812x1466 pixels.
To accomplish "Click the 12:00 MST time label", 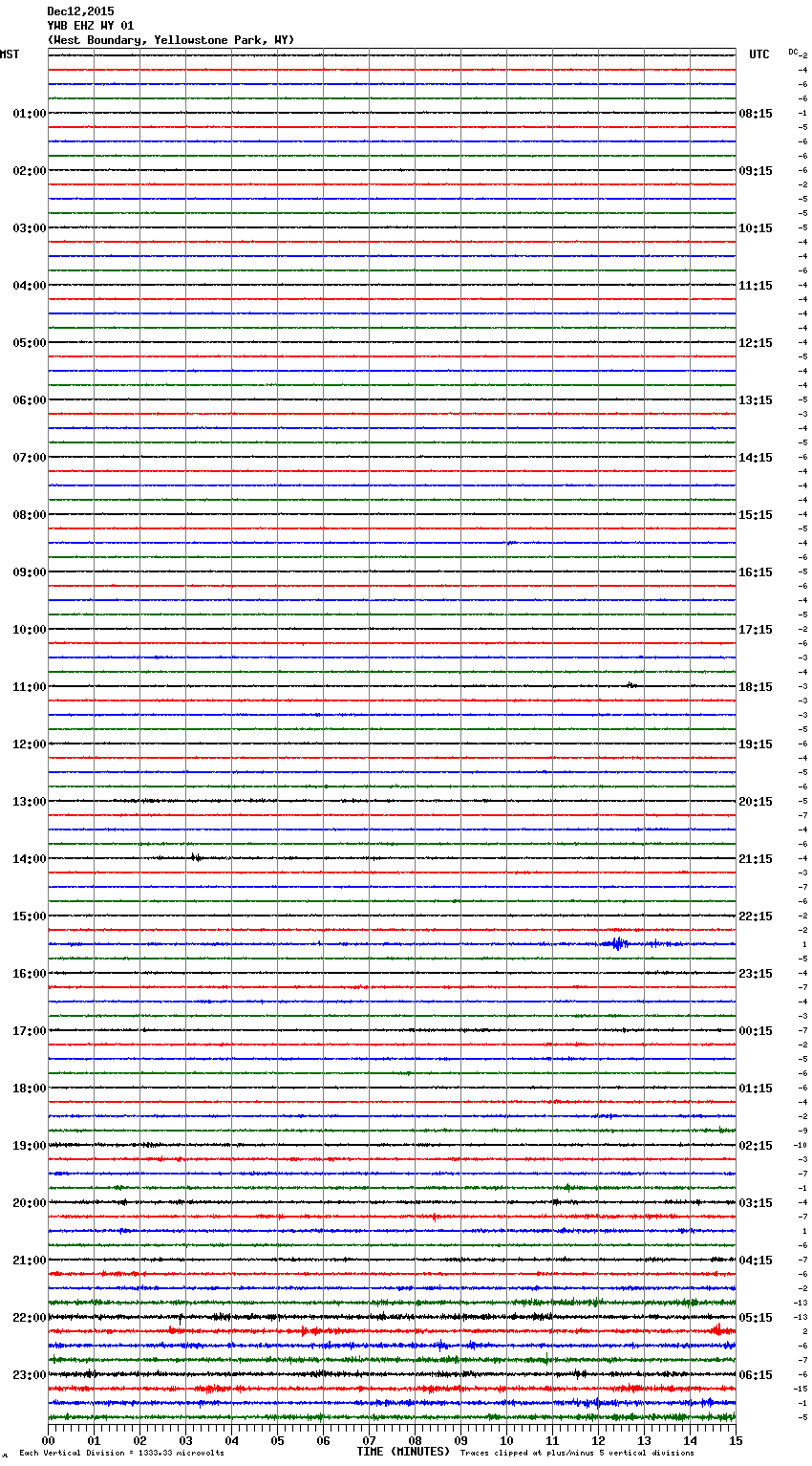I will (x=30, y=744).
